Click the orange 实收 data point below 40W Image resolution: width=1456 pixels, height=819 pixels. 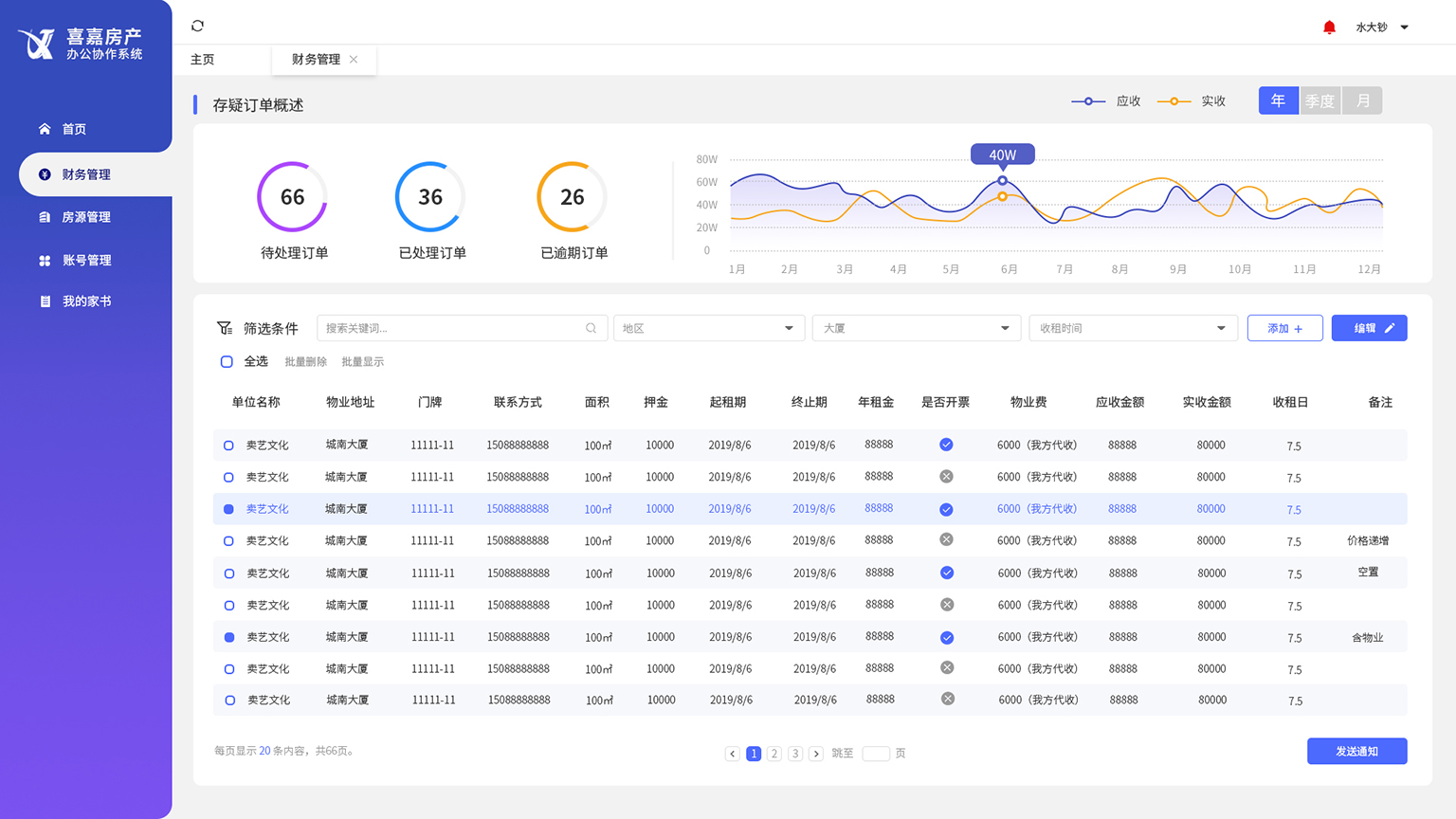(x=1002, y=196)
